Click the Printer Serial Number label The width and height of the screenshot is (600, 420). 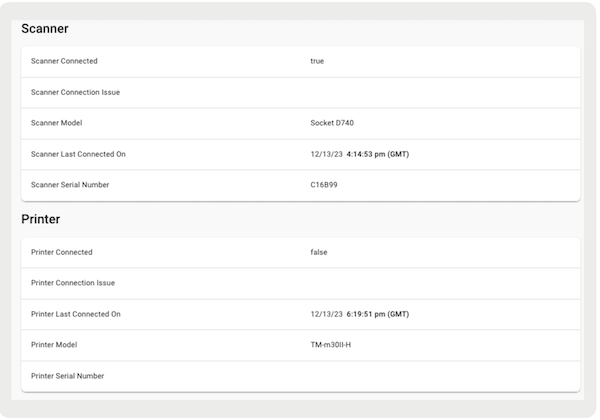(67, 376)
